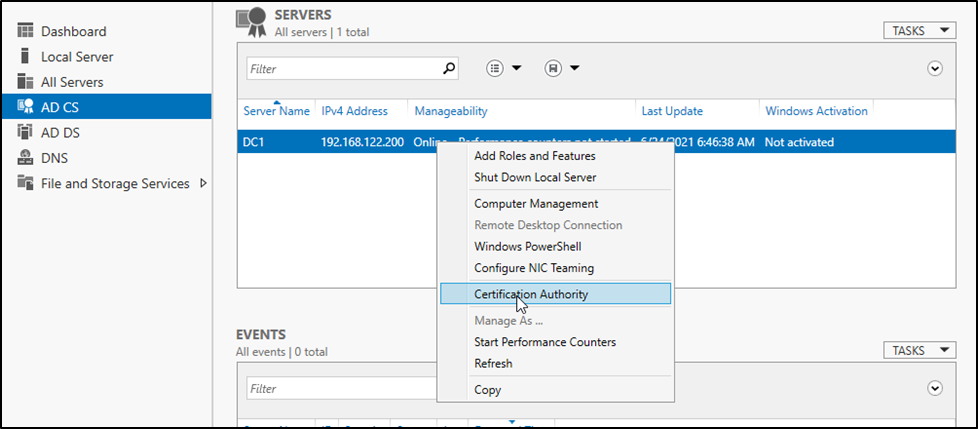The width and height of the screenshot is (978, 429).
Task: Click the AD DS sidebar icon
Action: [26, 132]
